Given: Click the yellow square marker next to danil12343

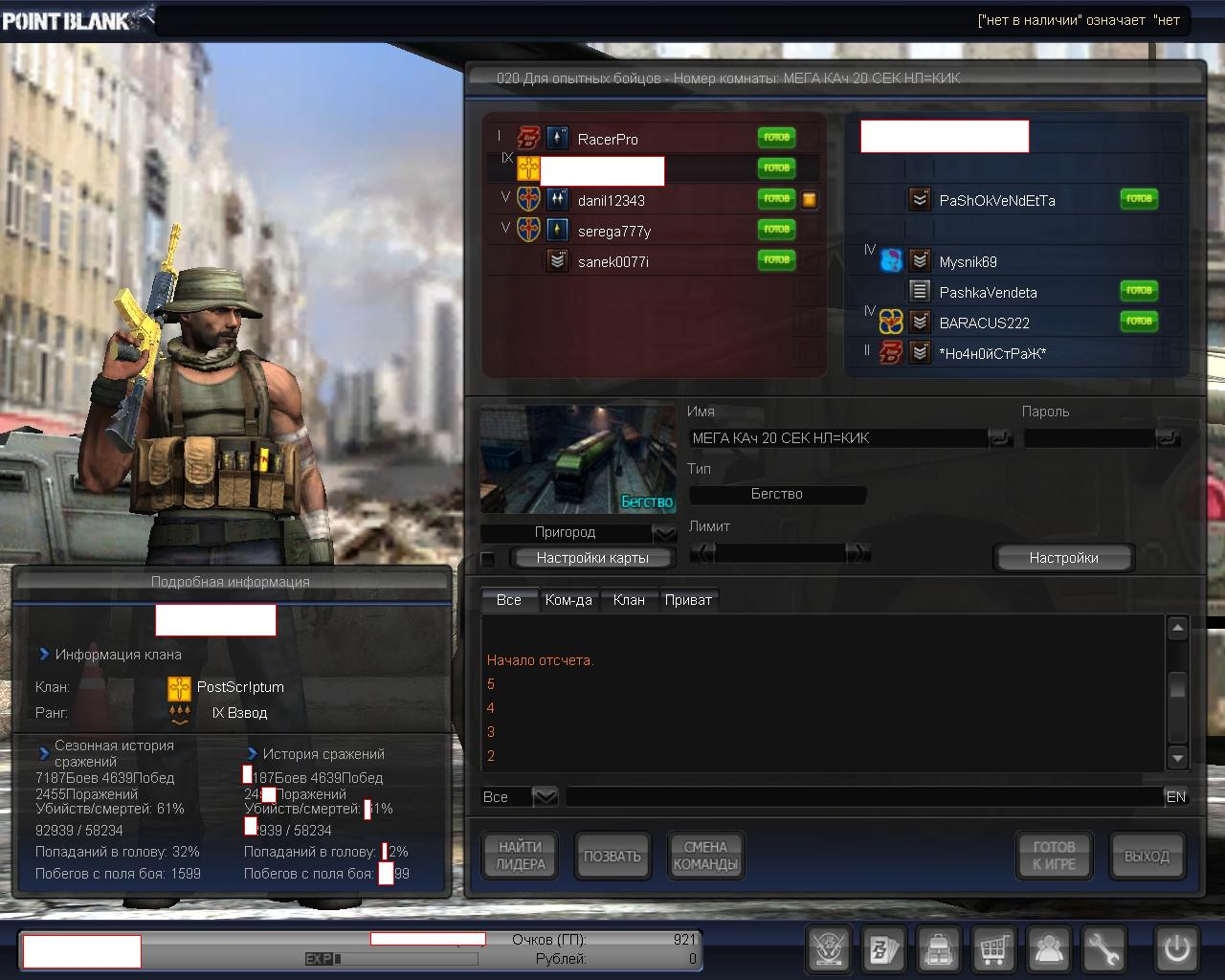Looking at the screenshot, I should [809, 200].
